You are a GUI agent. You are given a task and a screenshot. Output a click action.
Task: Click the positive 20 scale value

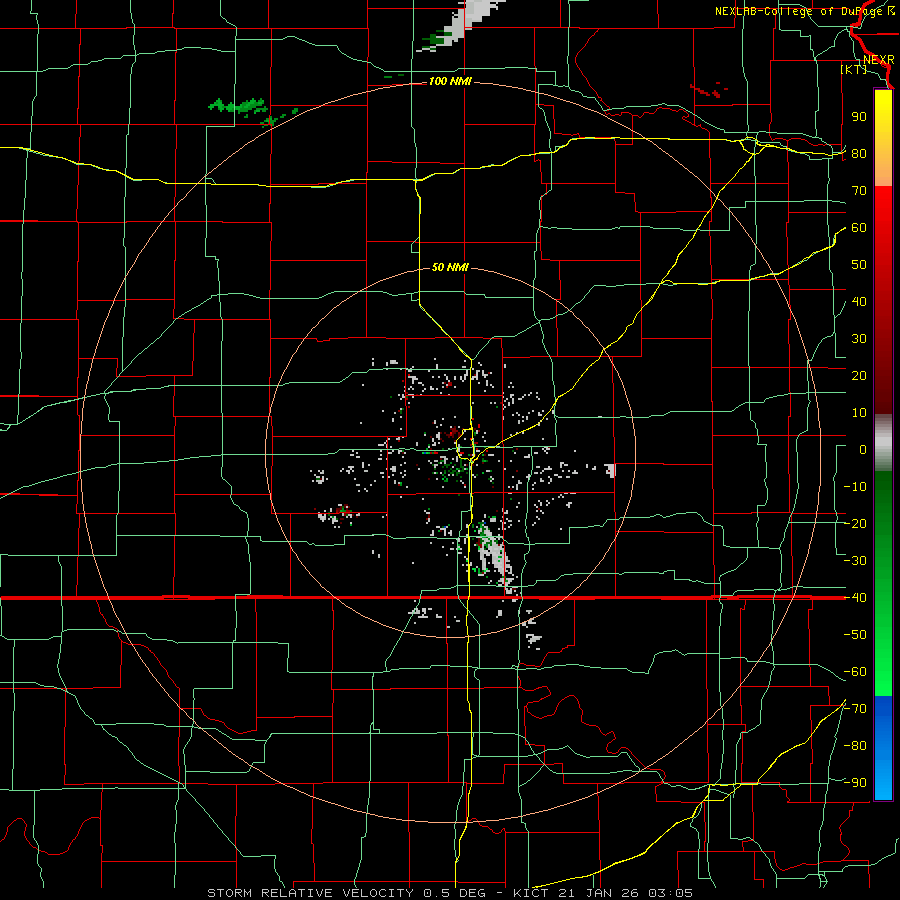coord(859,376)
